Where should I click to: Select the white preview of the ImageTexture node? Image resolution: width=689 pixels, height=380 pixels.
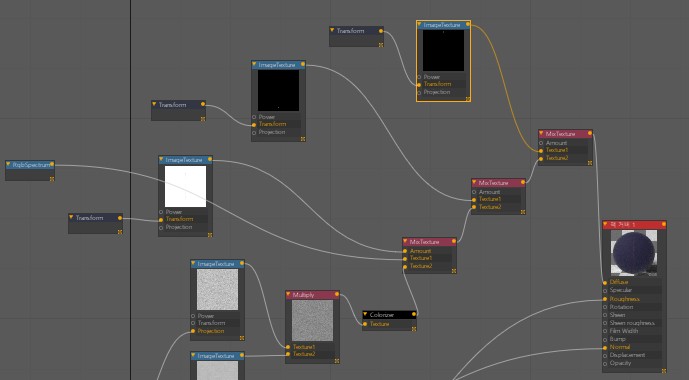[185, 186]
